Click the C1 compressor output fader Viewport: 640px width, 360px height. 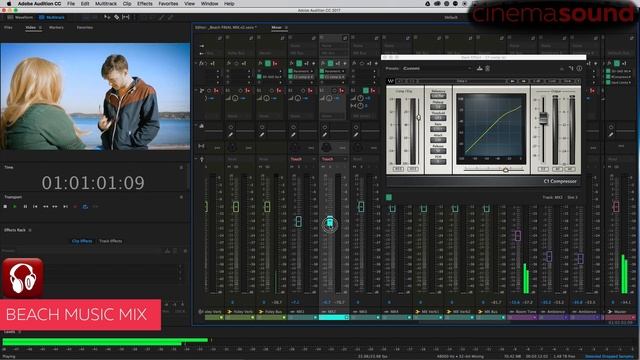pos(543,118)
